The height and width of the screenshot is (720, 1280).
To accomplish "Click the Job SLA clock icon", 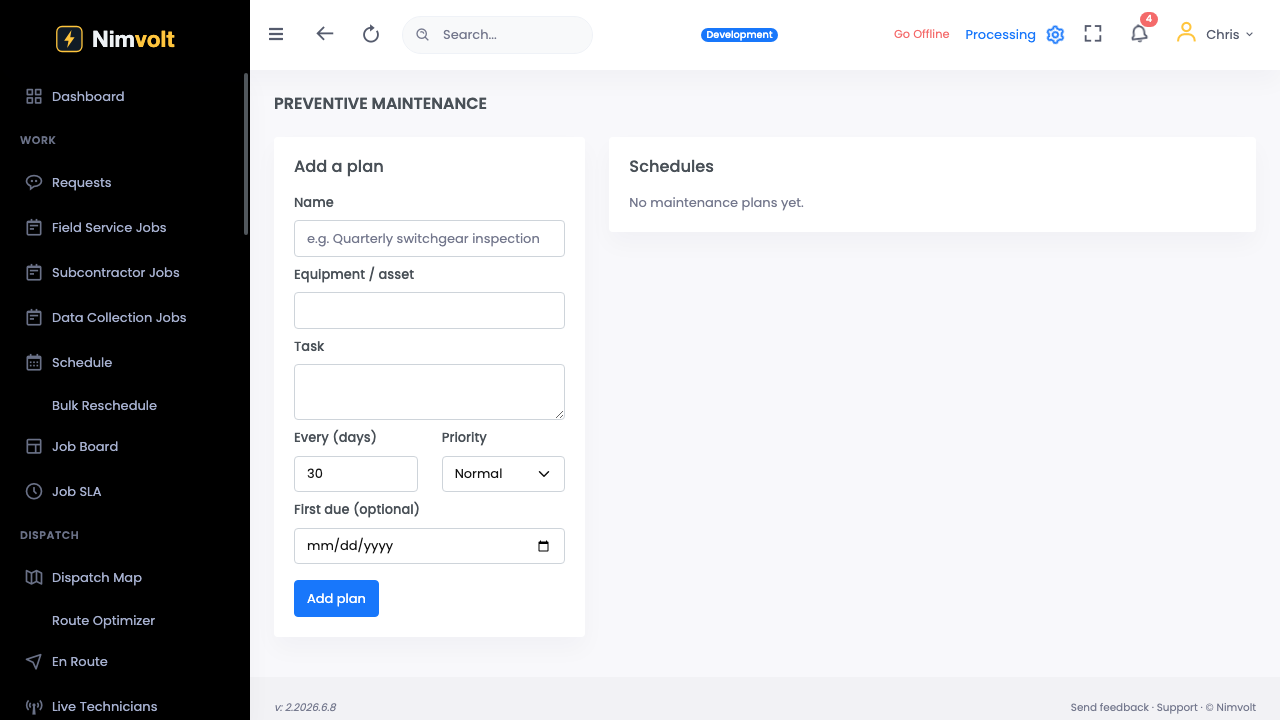I will (34, 491).
